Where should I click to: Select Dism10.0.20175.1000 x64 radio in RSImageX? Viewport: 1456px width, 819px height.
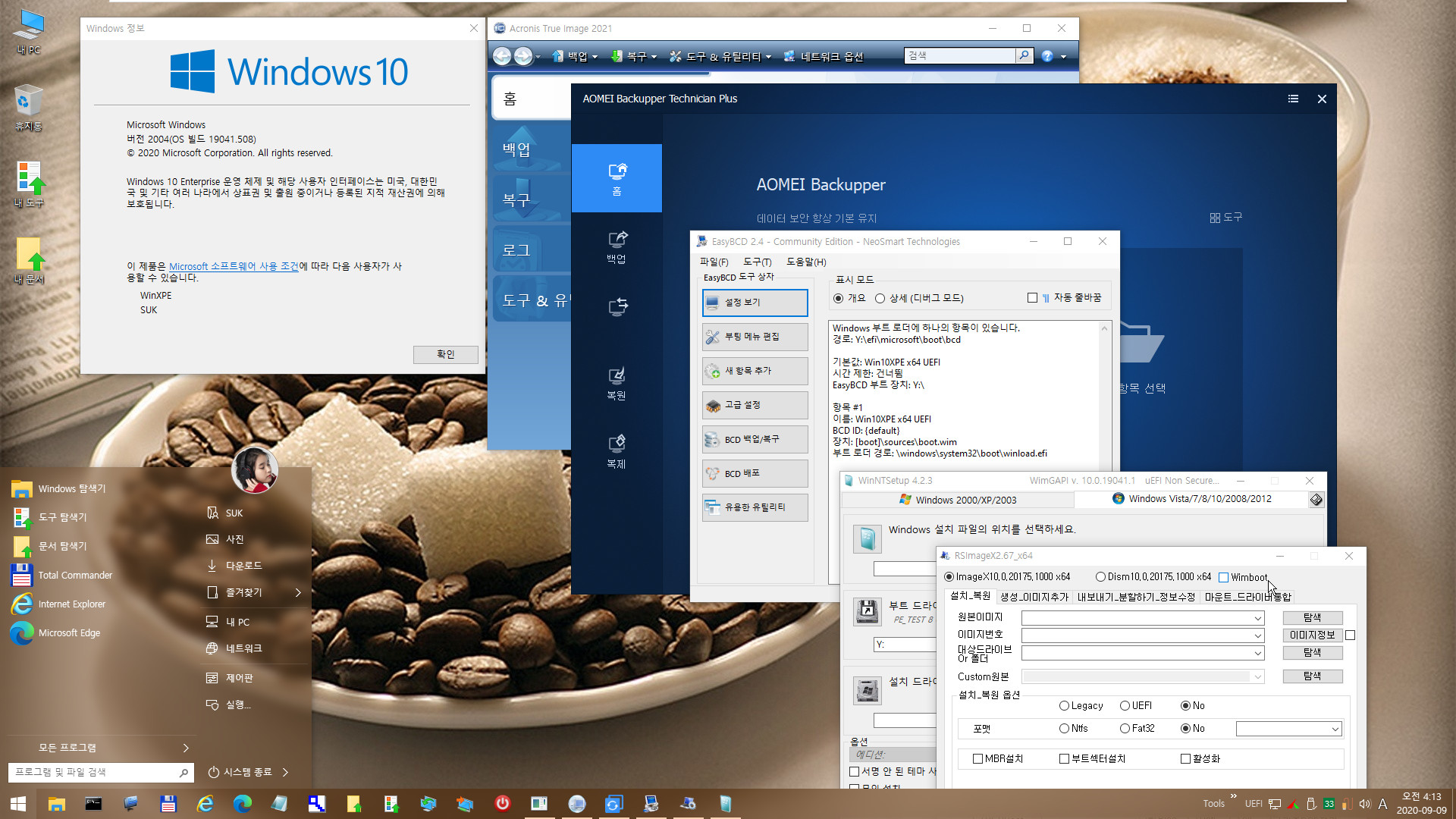[x=1153, y=577]
